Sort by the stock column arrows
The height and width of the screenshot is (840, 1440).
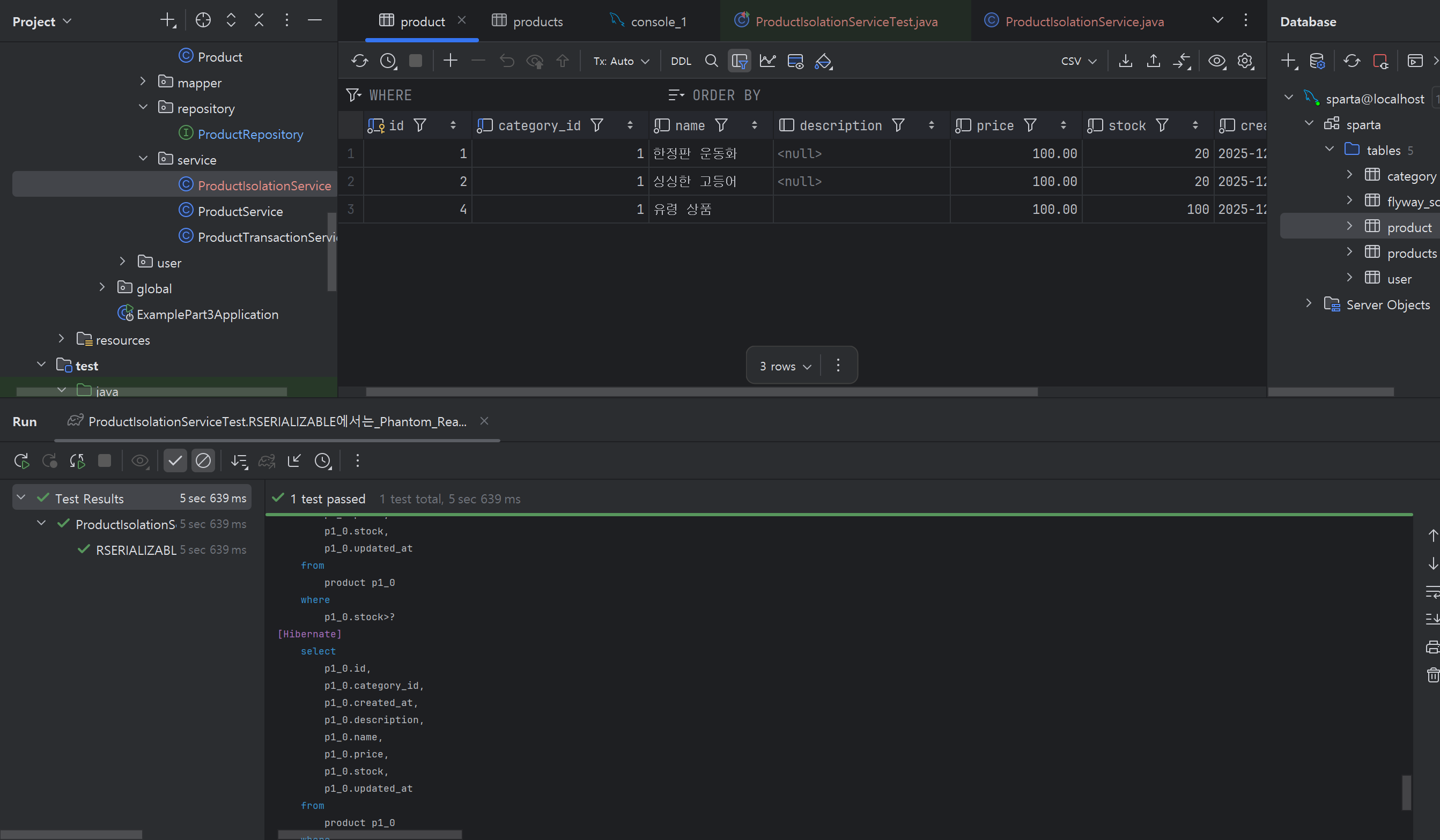(x=1195, y=125)
